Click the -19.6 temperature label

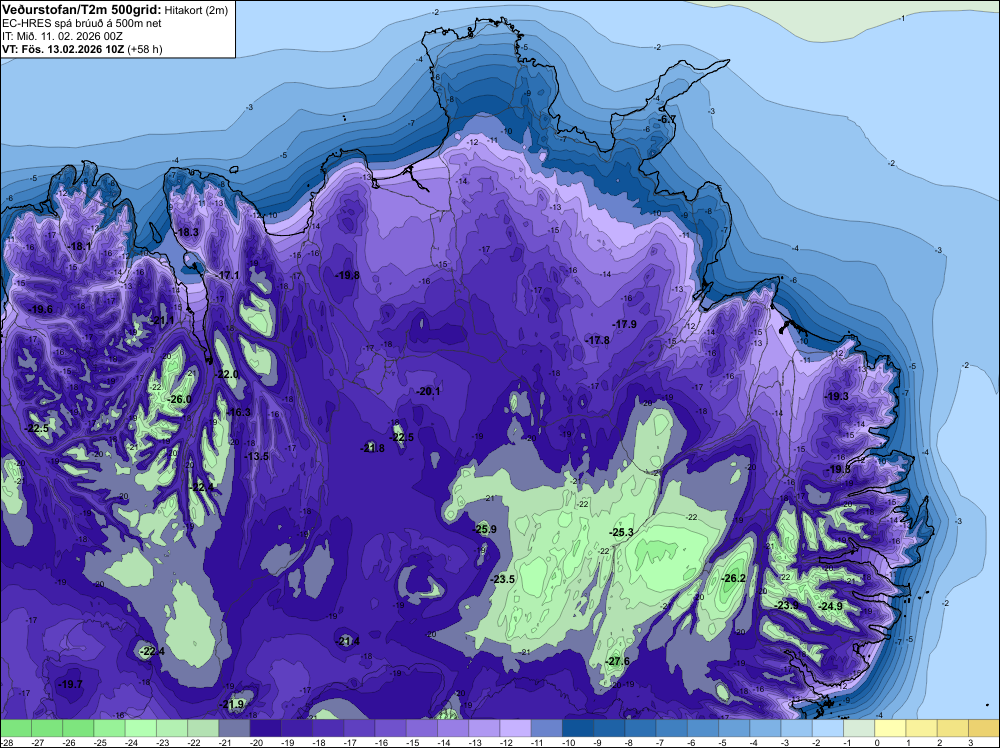41,309
